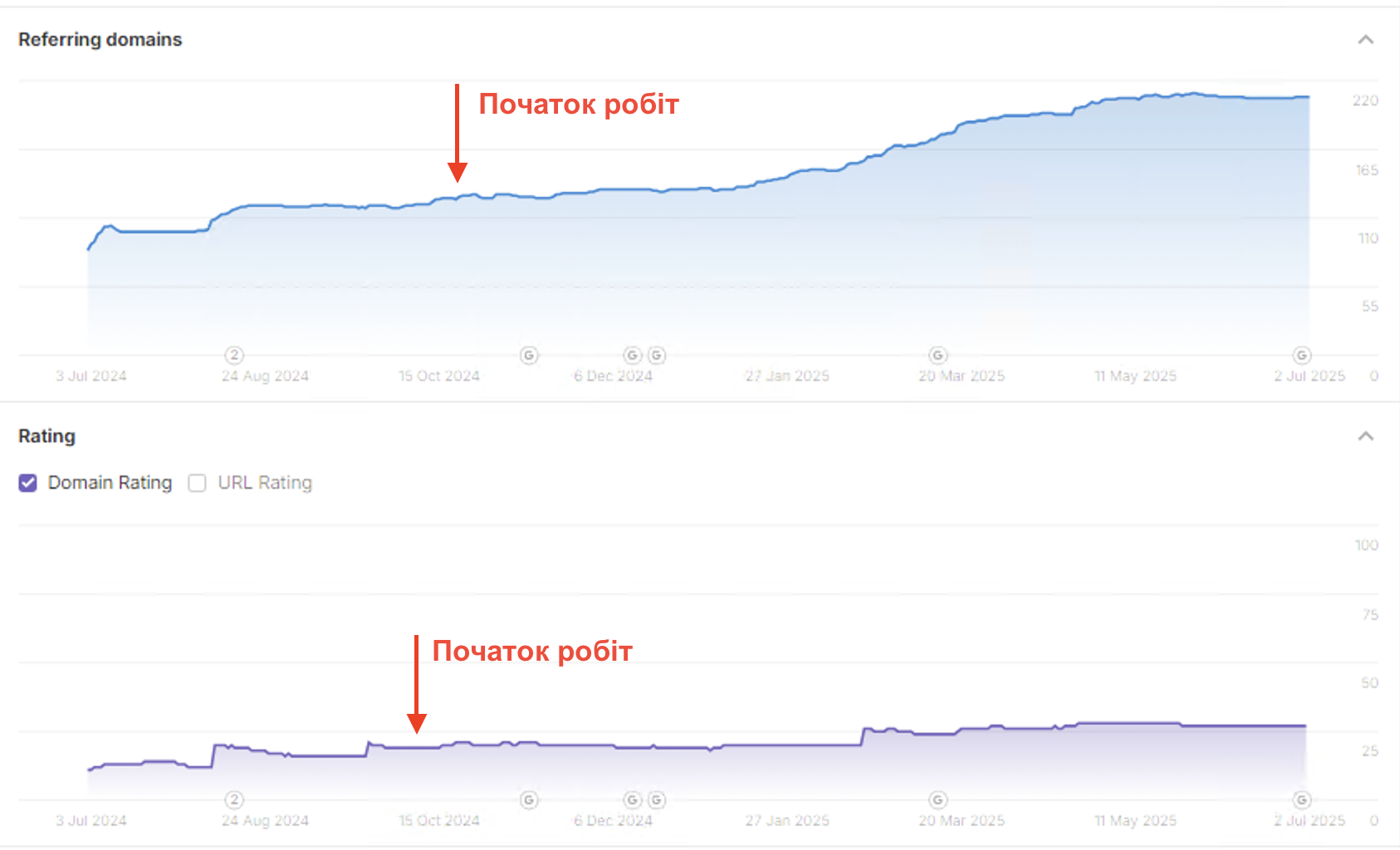Click the 55 value on Referring domains axis
The width and height of the screenshot is (1400, 850).
[x=1370, y=306]
